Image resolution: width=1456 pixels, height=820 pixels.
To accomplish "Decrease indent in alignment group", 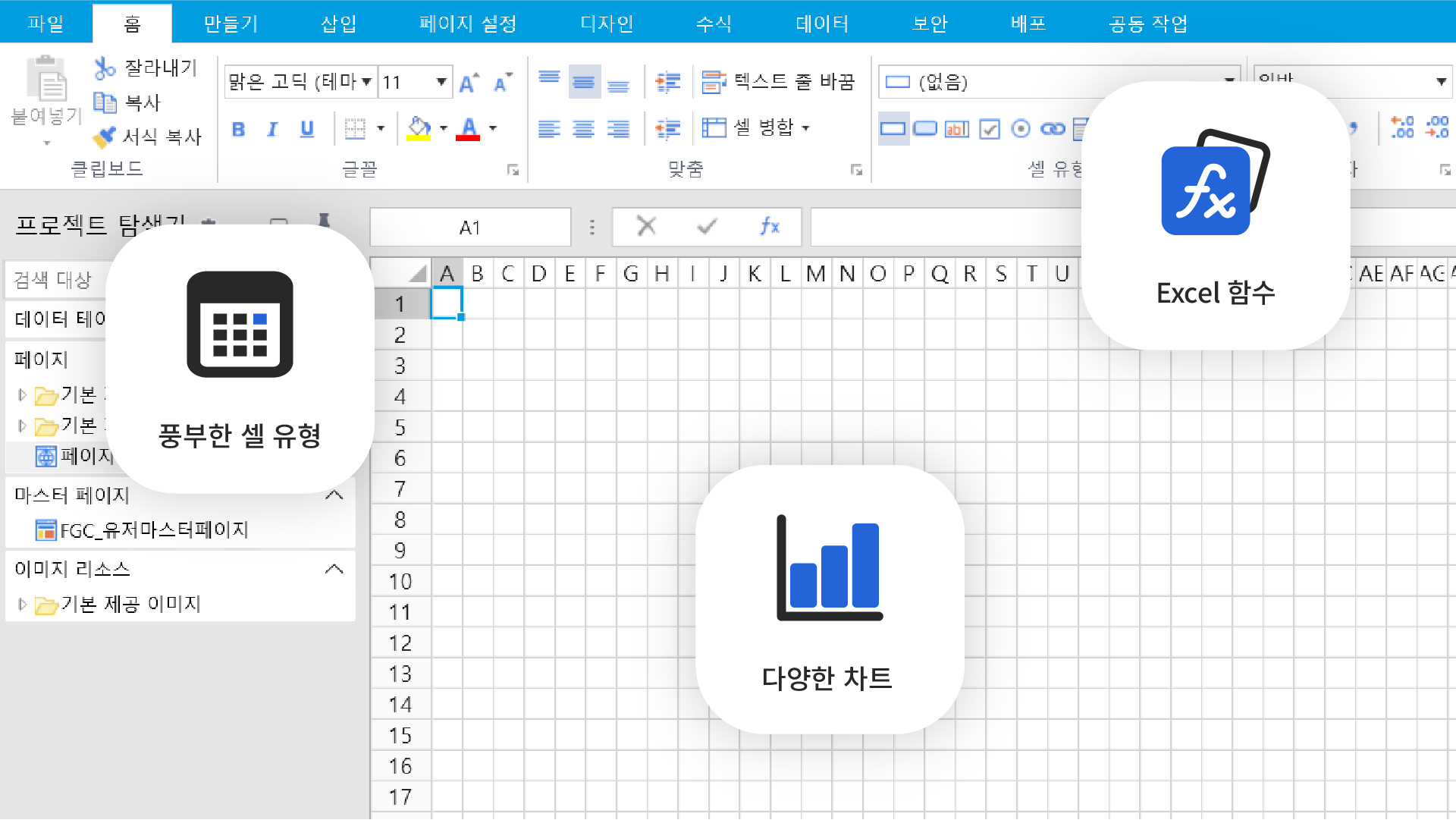I will (x=668, y=128).
